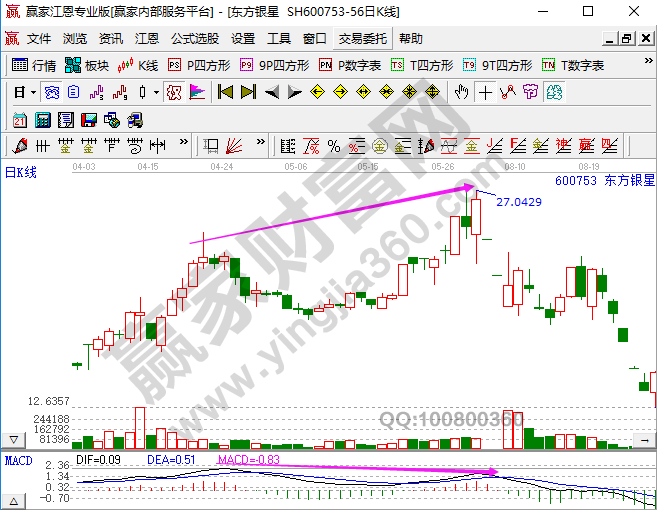The width and height of the screenshot is (657, 510).
Task: Click the 行情 (Quotes) toolbar icon
Action: 33,65
